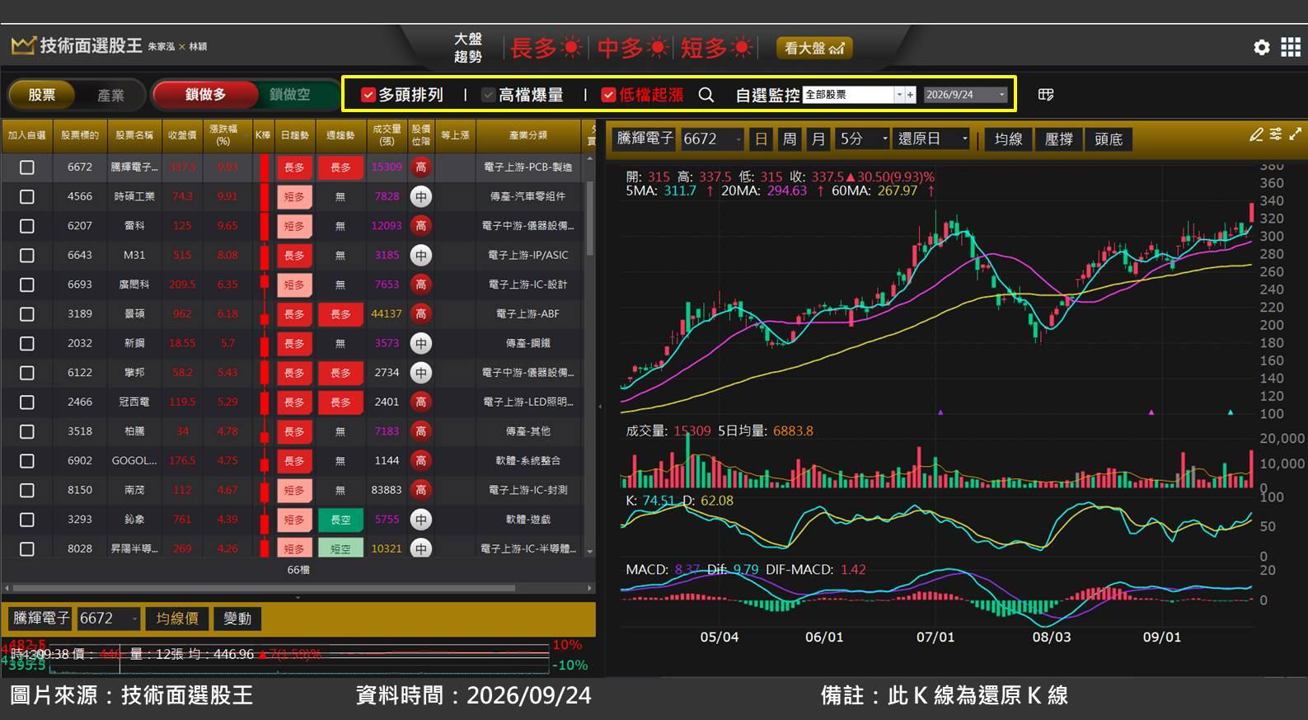Click the add watchlist plus icon

[x=910, y=95]
